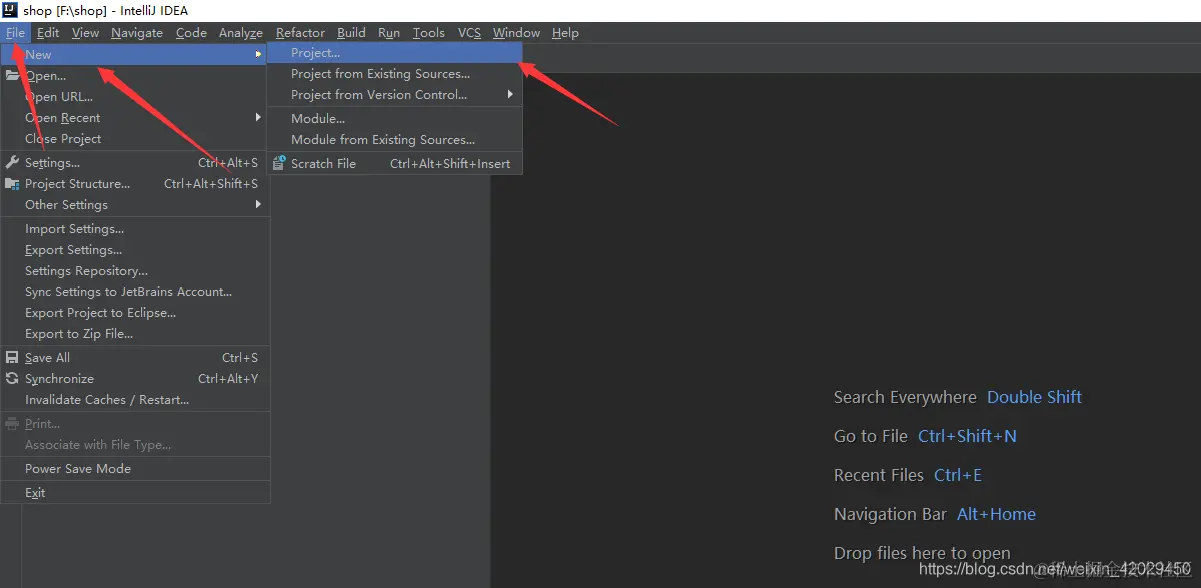Open Project Structure...
This screenshot has height=588, width=1201.
pyautogui.click(x=135, y=184)
